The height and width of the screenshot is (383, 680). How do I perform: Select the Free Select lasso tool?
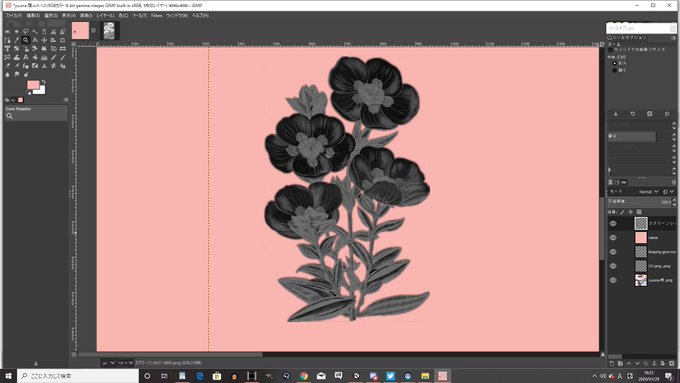pyautogui.click(x=26, y=32)
